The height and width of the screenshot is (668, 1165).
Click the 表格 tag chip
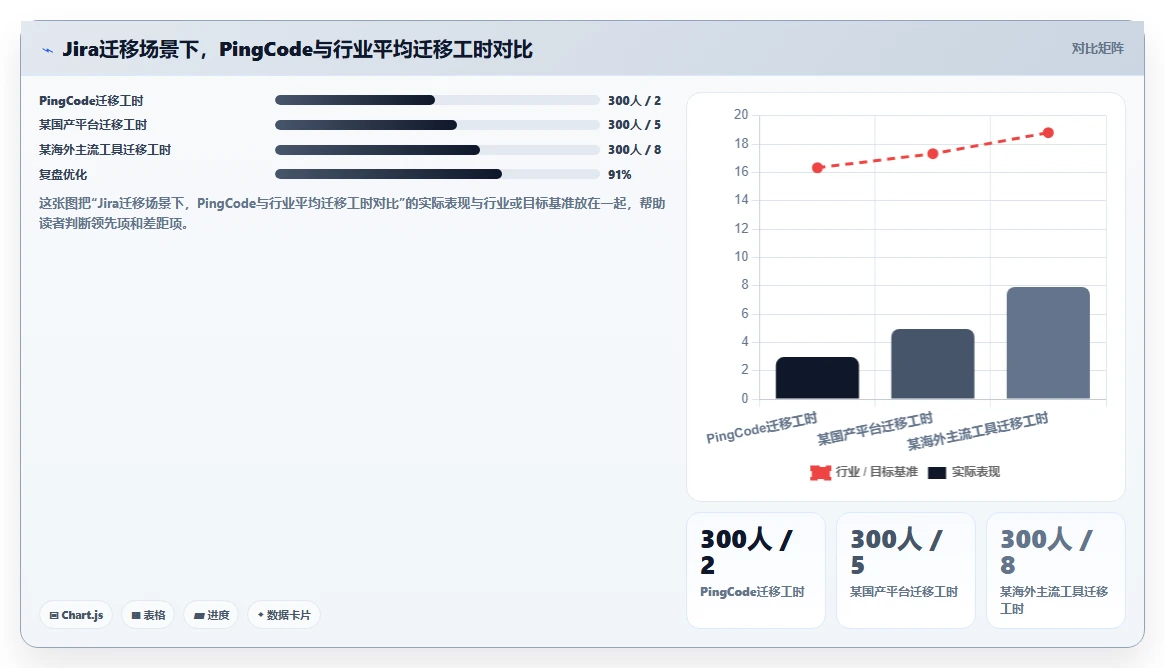click(x=148, y=615)
